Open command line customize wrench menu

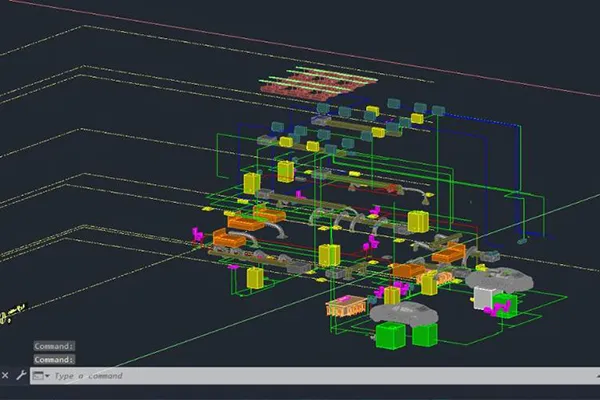pyautogui.click(x=21, y=375)
